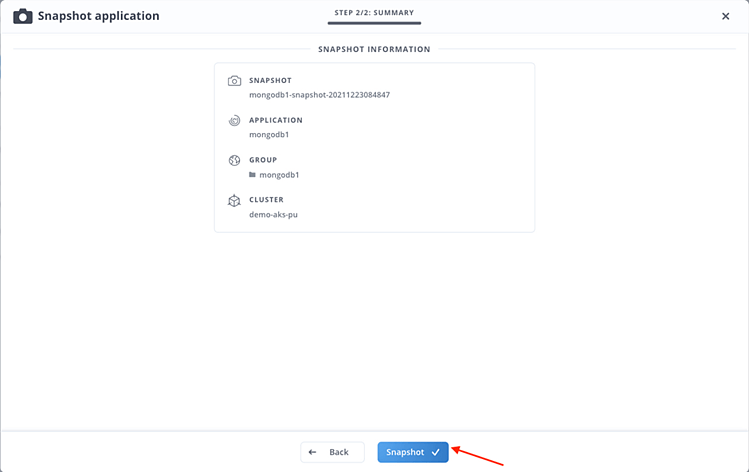Screen dimensions: 749x472
Task: Click group name mongodb1 next to folder
Action: click(x=279, y=175)
